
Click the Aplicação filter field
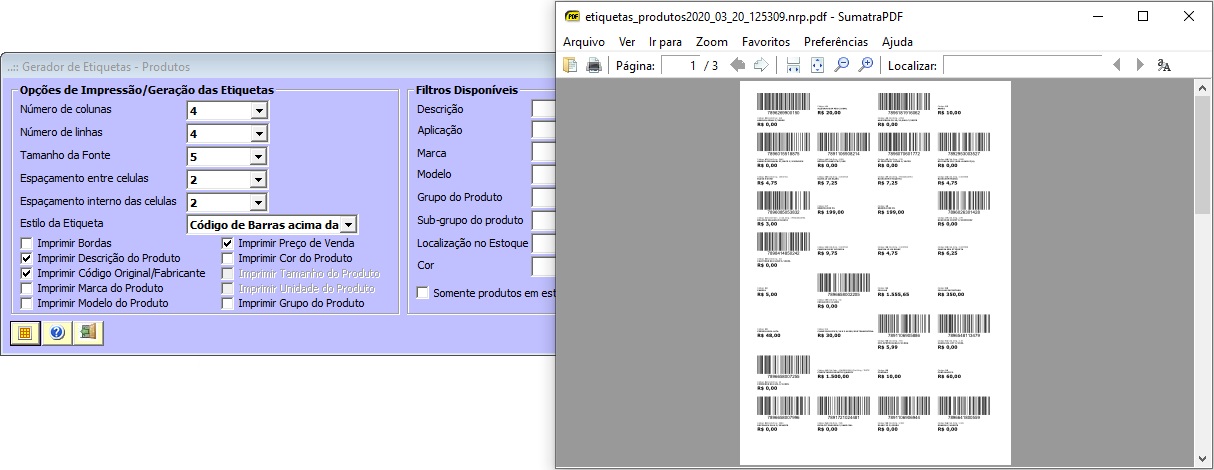[x=543, y=131]
